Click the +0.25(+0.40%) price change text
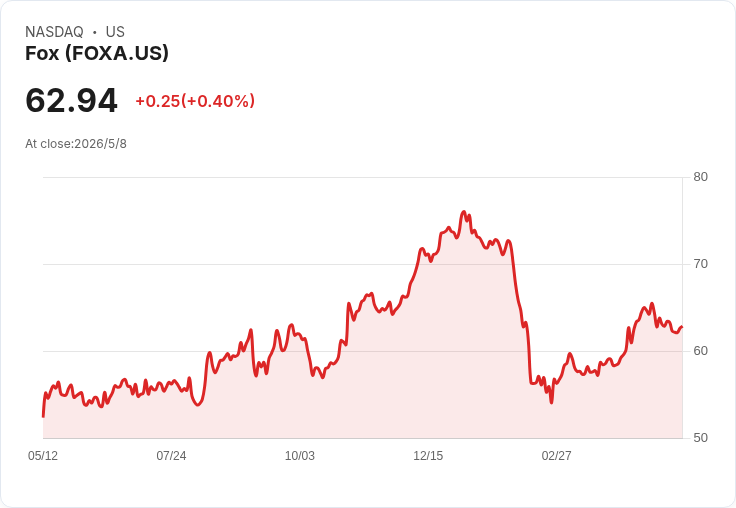The width and height of the screenshot is (736, 508). click(195, 101)
